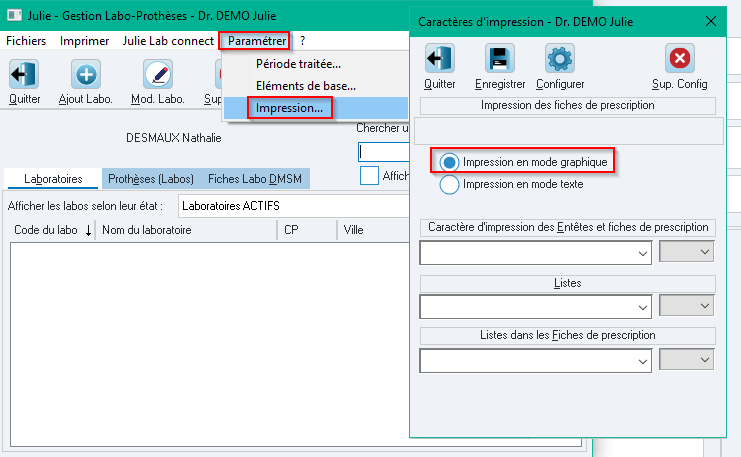Sort by Nom du laboratoire column header
The image size is (741, 457).
click(x=186, y=230)
